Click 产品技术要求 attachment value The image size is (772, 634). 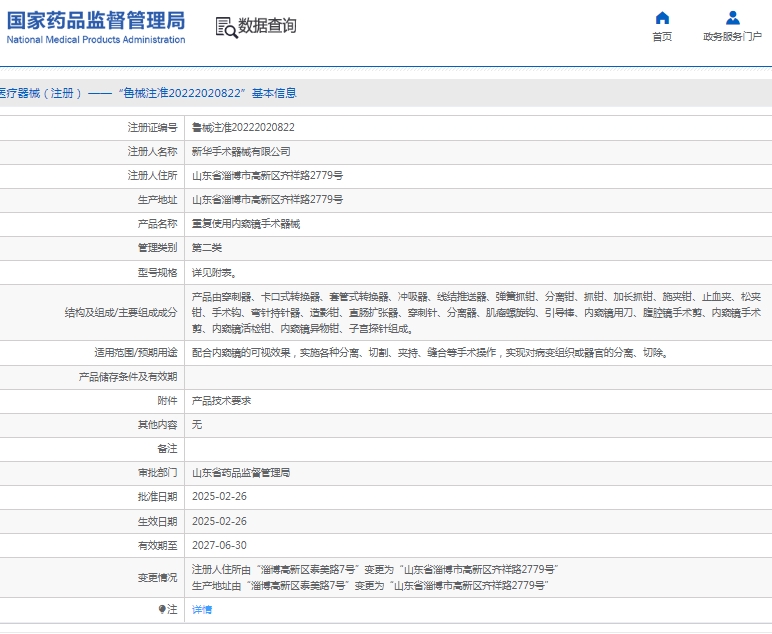[222, 401]
